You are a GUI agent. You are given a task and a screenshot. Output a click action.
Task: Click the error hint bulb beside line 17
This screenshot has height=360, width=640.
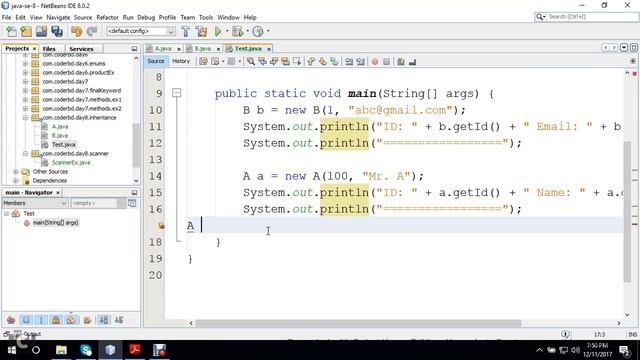tap(161, 225)
